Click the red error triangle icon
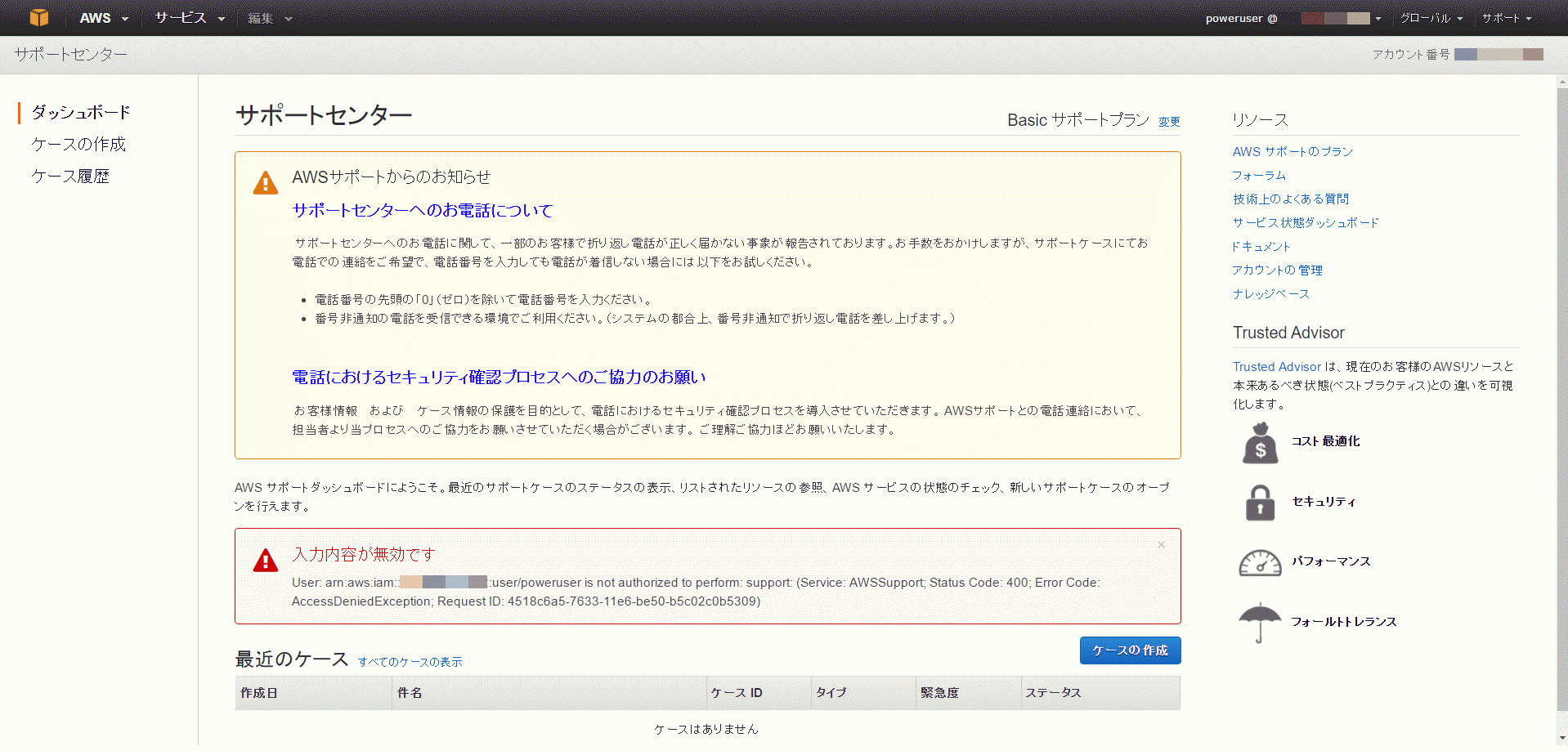Screen dimensions: 1568x751 pyautogui.click(x=266, y=561)
